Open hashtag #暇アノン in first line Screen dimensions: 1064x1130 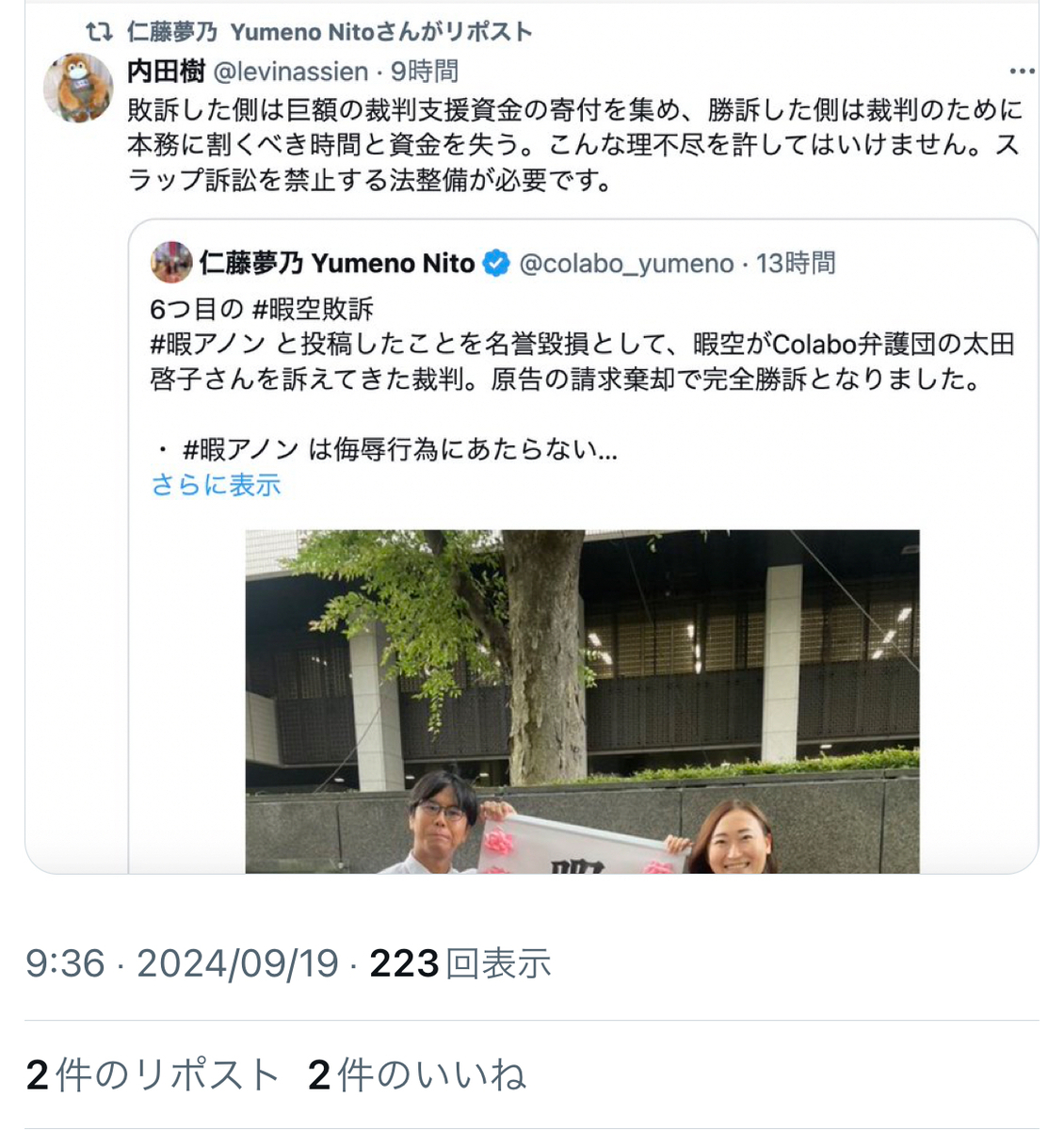(208, 345)
